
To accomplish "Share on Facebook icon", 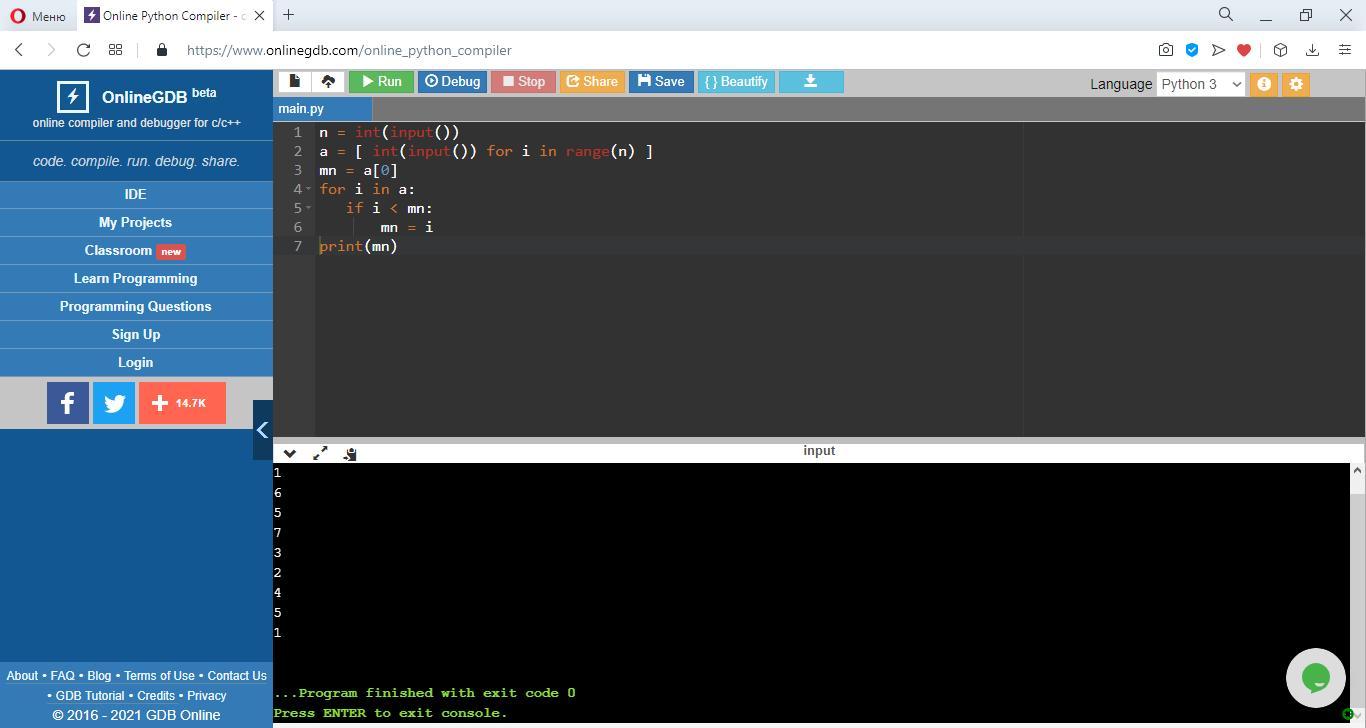I will pyautogui.click(x=68, y=403).
